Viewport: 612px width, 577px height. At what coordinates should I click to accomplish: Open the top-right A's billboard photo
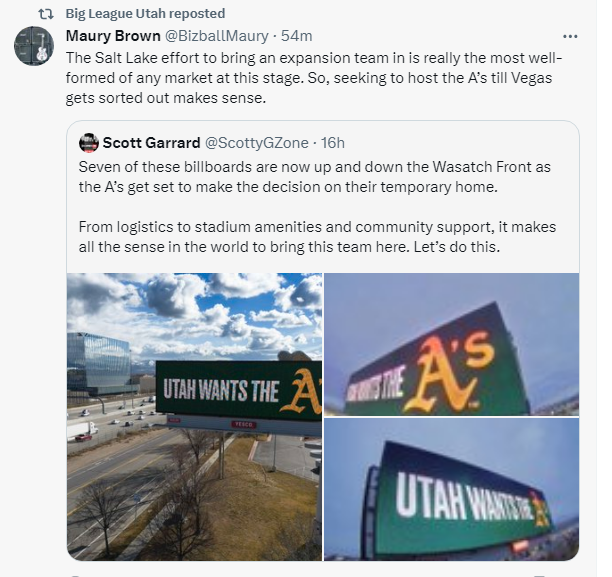(x=451, y=344)
